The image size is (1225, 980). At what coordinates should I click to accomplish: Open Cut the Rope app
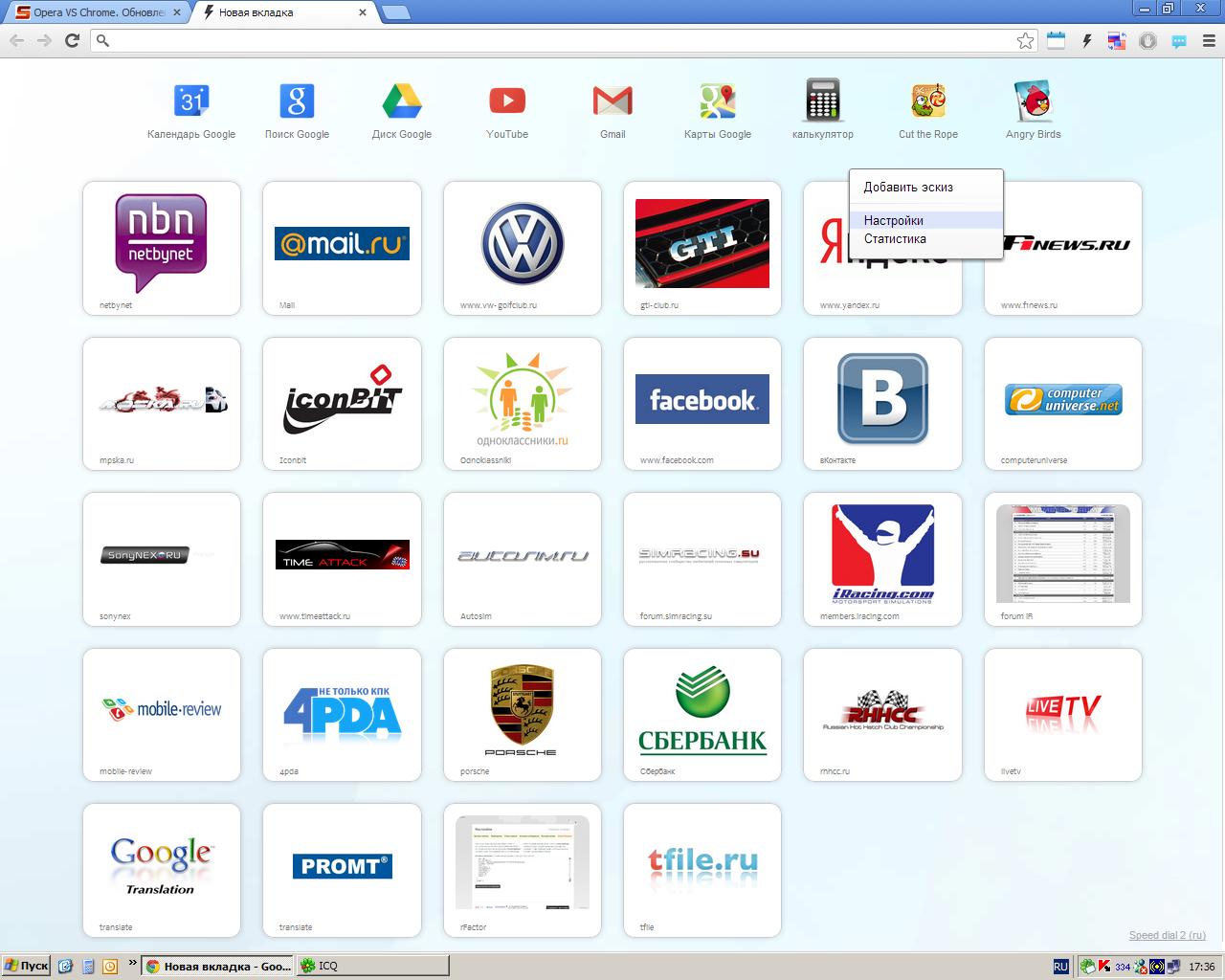927,101
